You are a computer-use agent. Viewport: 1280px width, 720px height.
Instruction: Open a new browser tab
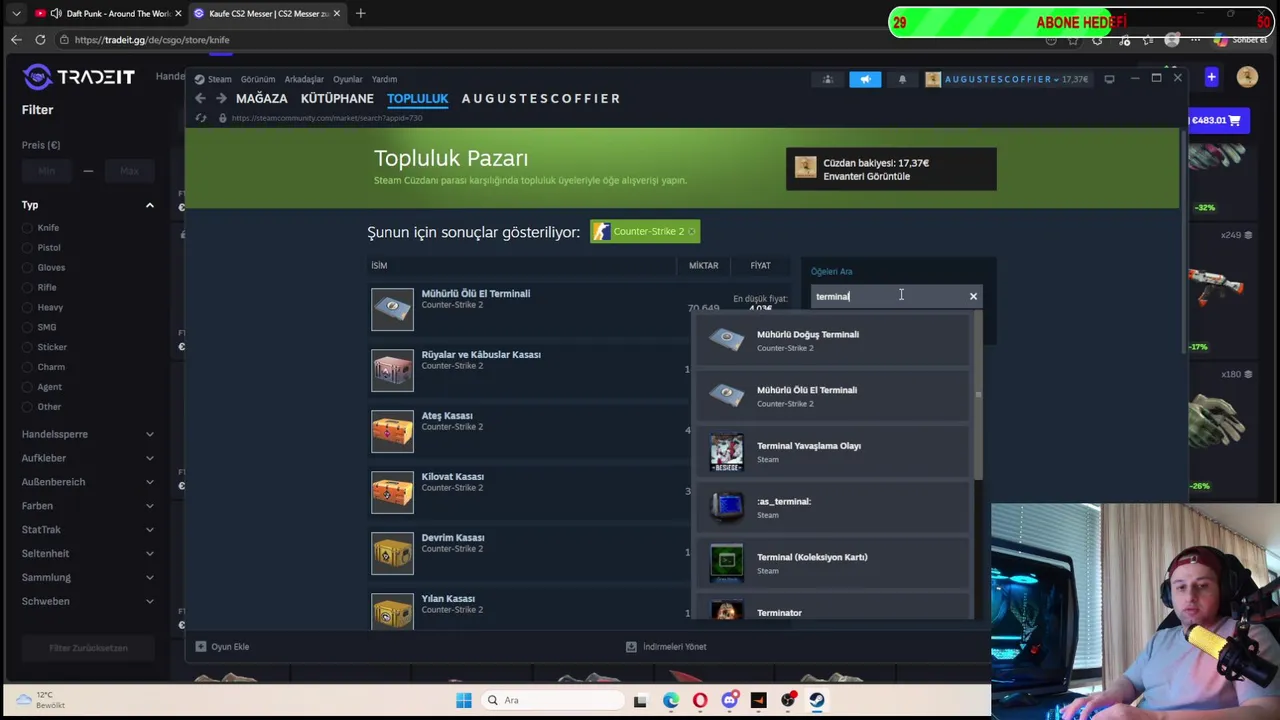(x=360, y=13)
